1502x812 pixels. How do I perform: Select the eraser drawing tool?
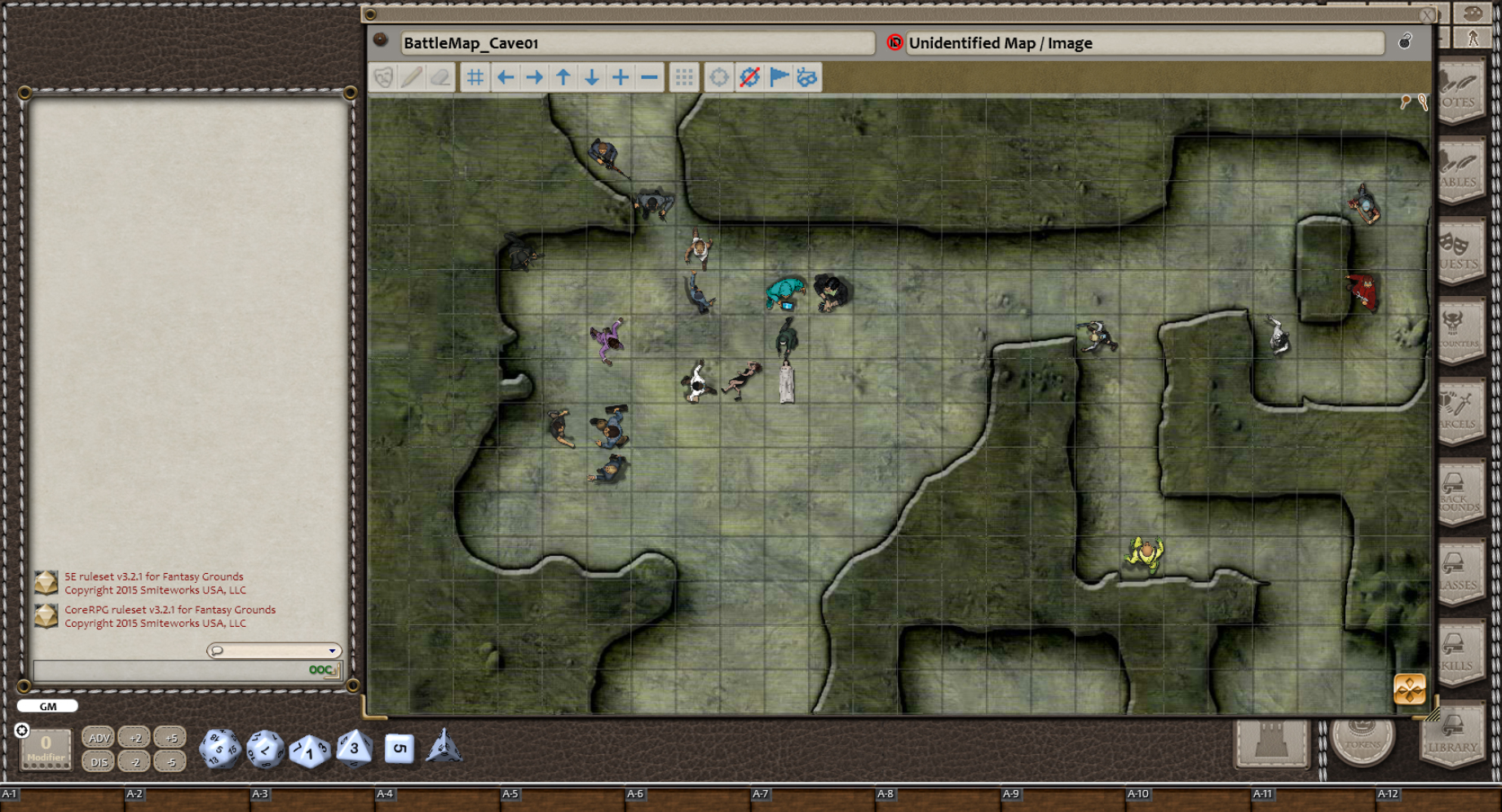(440, 77)
